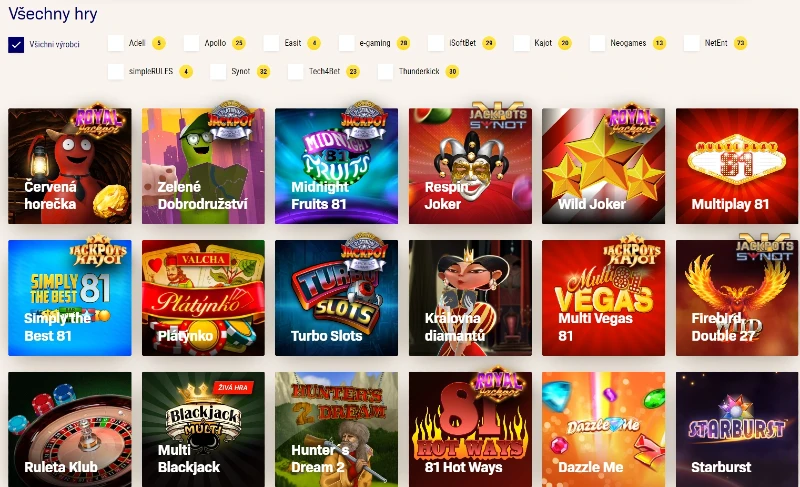Select the Firebird Double 27 game
Screen dimensions: 800x487
[737, 298]
